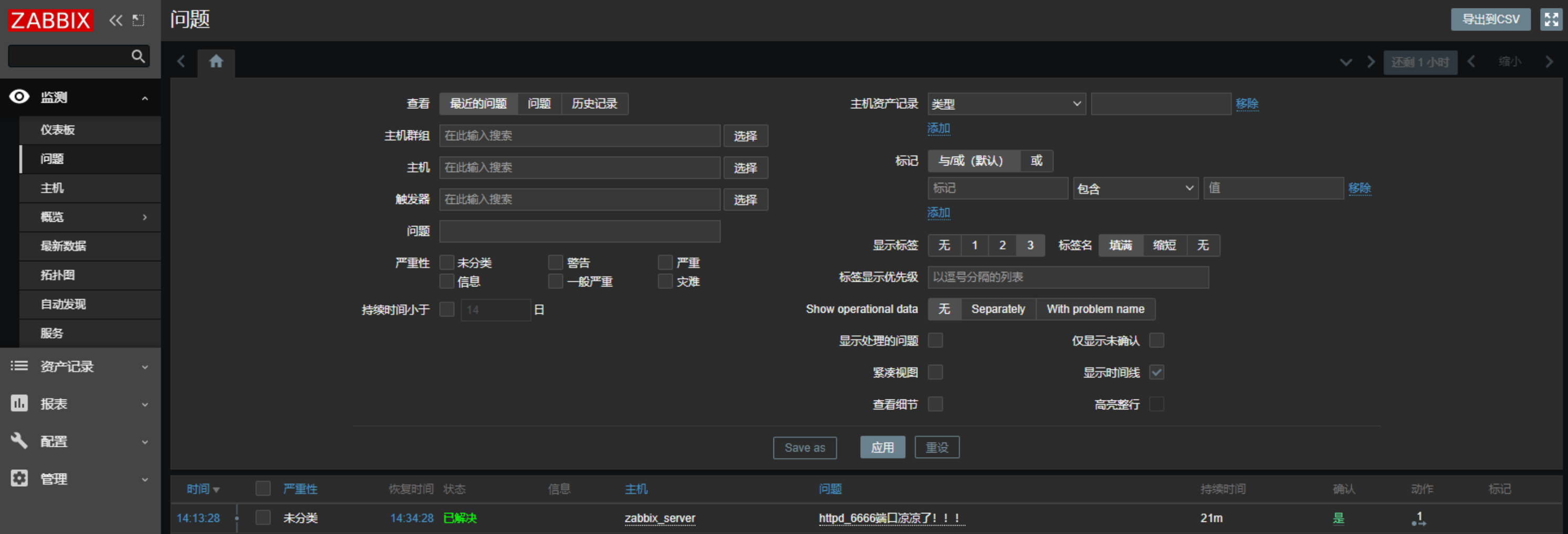
Task: Check the 未分类 severity checkbox
Action: click(447, 262)
